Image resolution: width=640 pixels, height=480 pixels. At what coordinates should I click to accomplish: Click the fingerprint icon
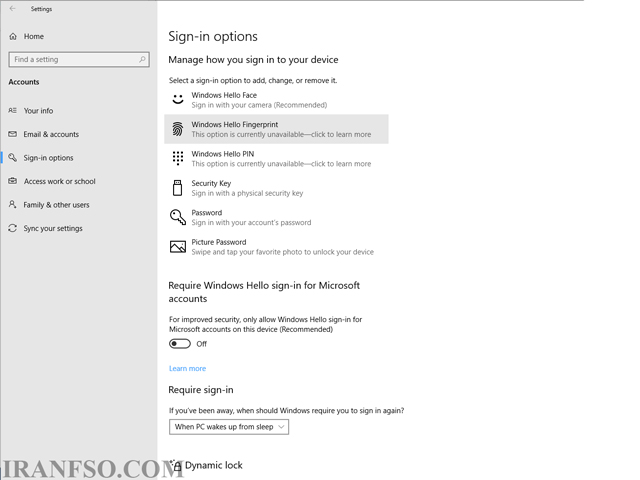[178, 129]
